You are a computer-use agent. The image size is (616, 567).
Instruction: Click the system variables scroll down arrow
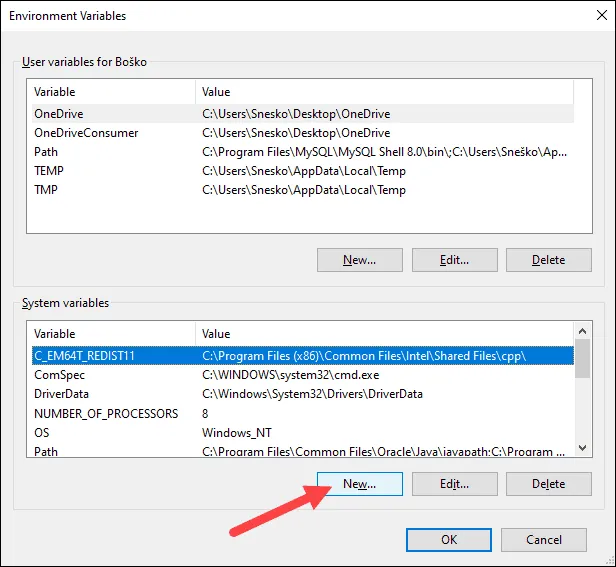tap(583, 448)
